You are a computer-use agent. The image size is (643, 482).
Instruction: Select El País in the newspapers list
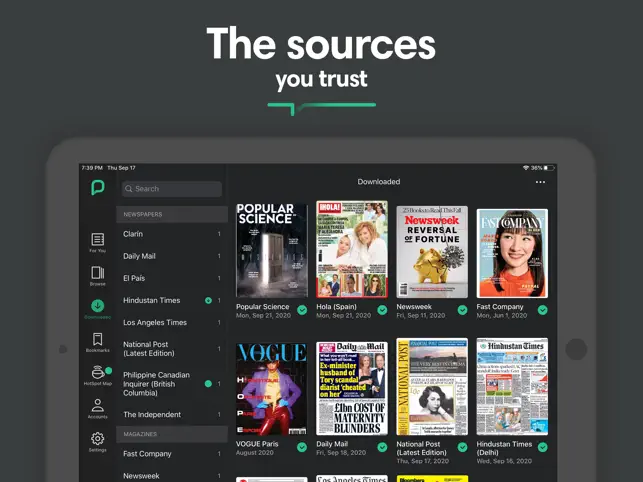click(172, 278)
